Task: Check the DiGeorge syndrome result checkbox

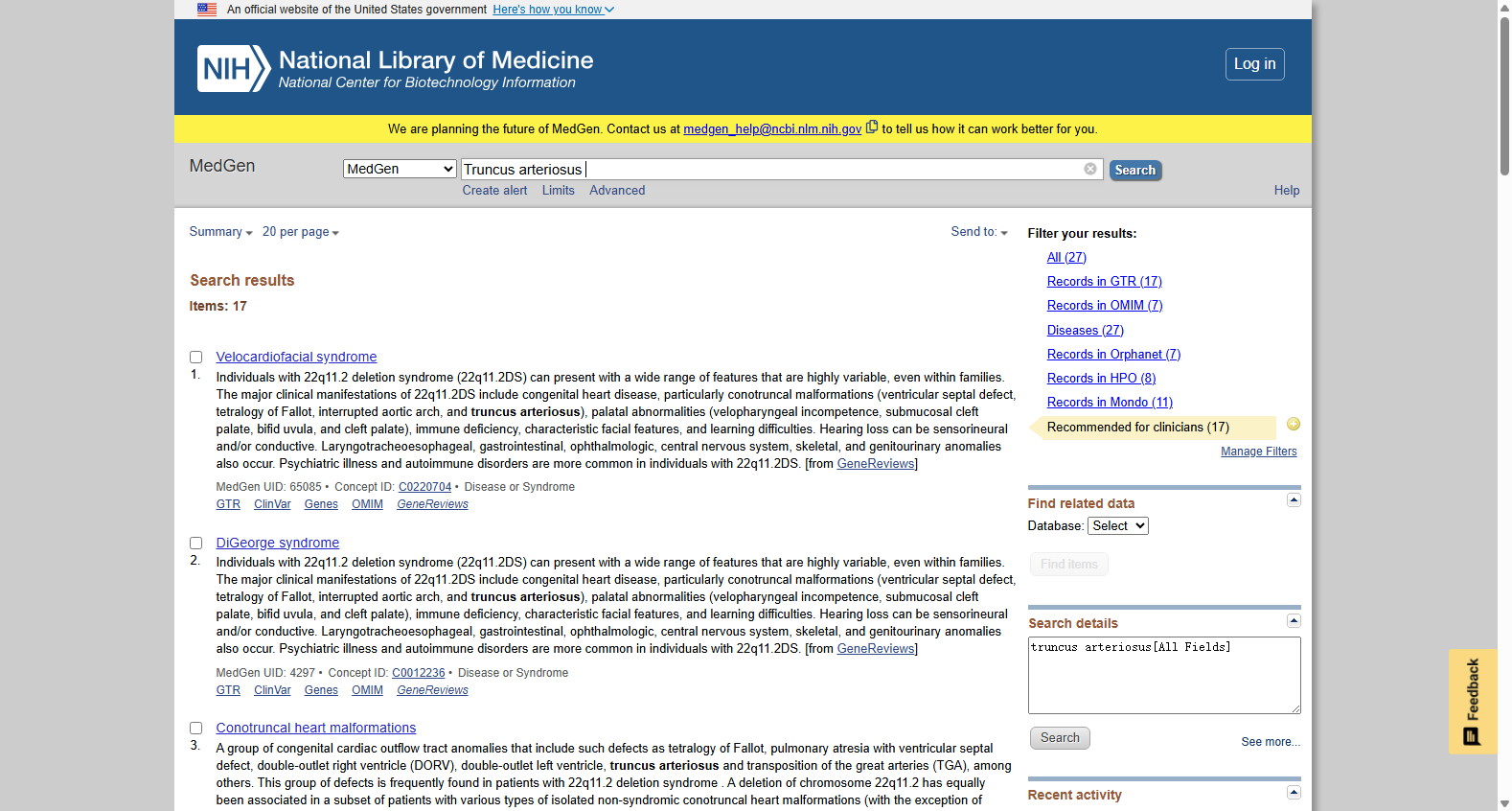Action: [x=195, y=543]
